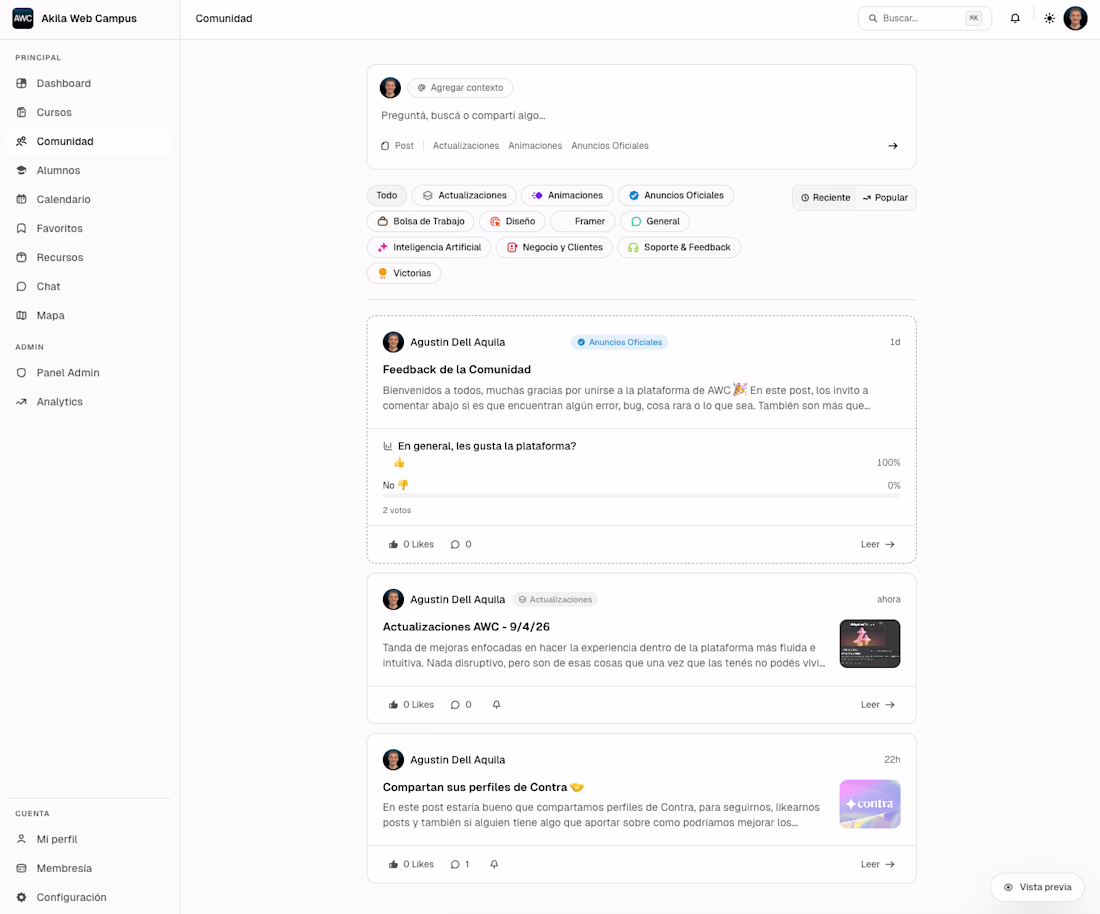Filter by Bolsa de Trabajo chip

pos(420,221)
